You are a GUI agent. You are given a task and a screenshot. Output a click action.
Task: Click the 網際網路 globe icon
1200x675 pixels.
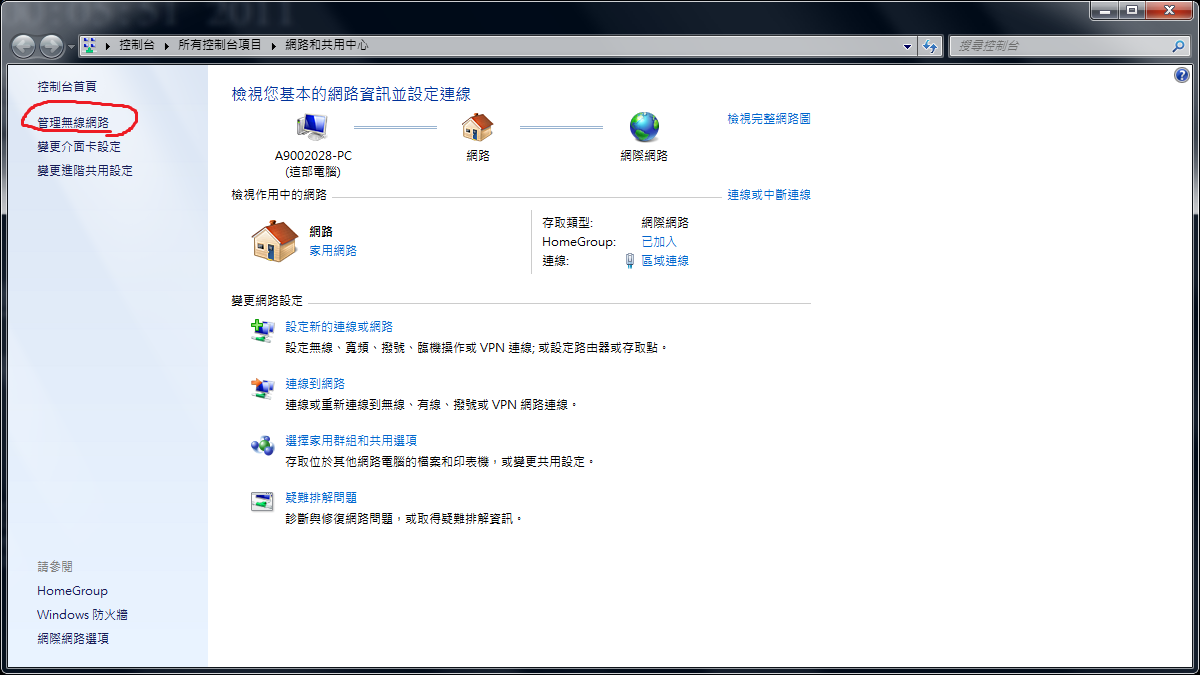(644, 127)
